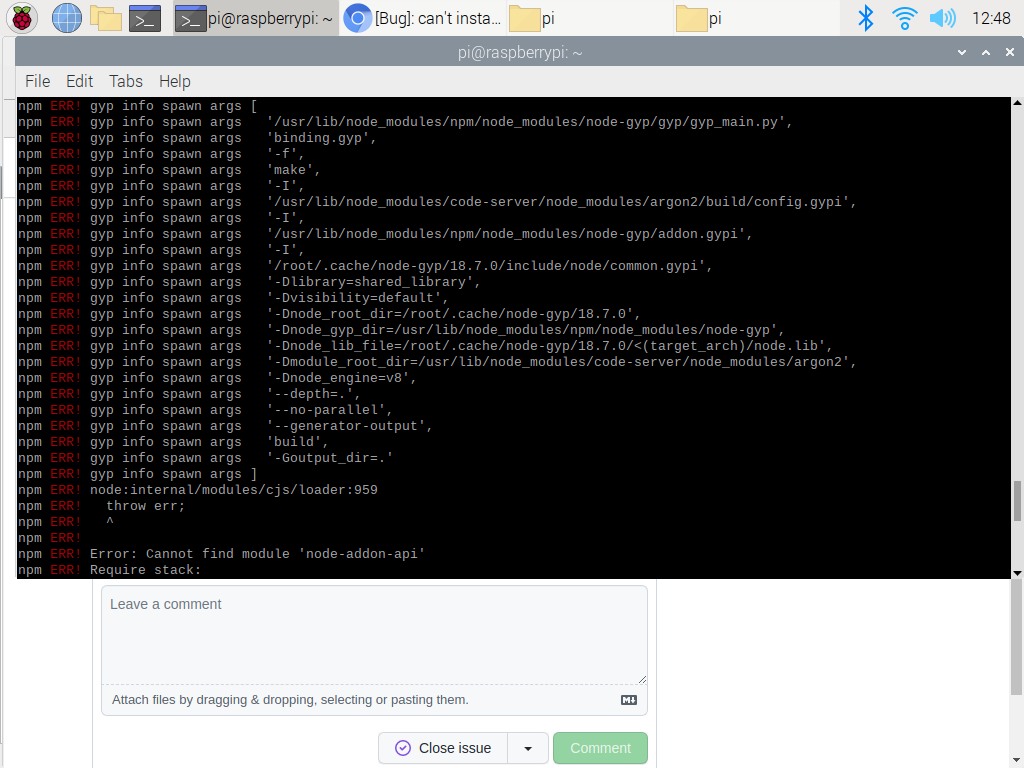The image size is (1024, 768).
Task: Switch to pi@raspberrypi terminal taskbar entry
Action: 255,18
